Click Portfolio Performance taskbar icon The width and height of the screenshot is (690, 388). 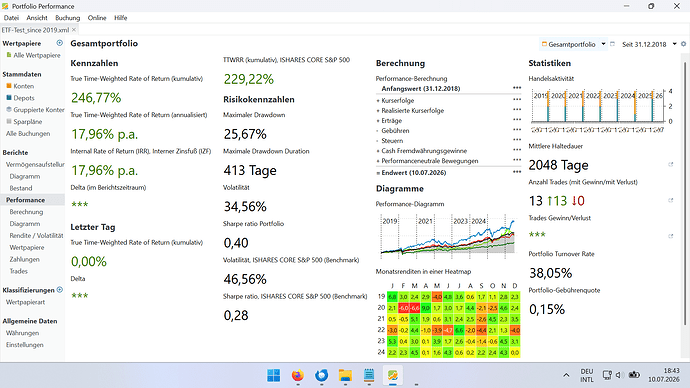click(393, 375)
